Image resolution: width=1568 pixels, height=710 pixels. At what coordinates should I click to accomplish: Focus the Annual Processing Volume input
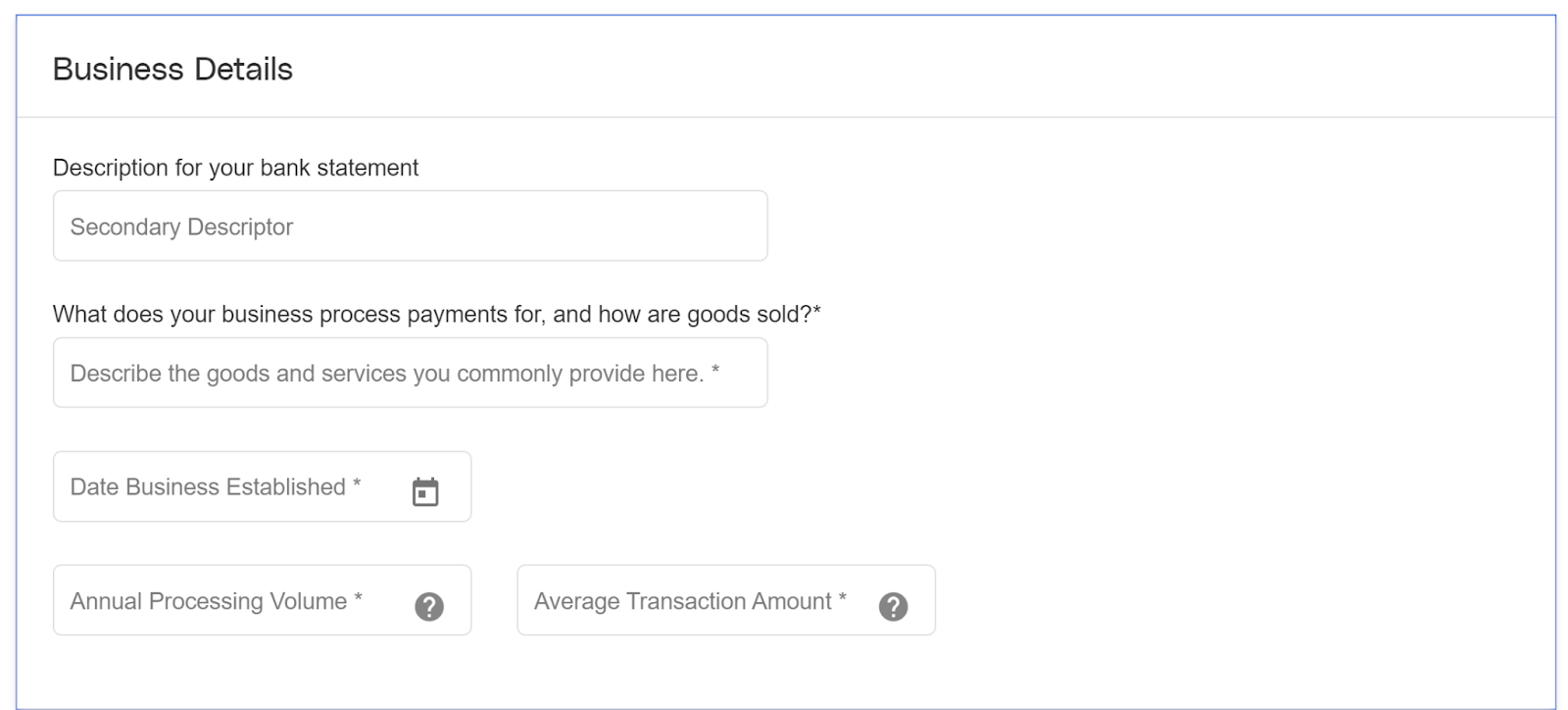(262, 600)
